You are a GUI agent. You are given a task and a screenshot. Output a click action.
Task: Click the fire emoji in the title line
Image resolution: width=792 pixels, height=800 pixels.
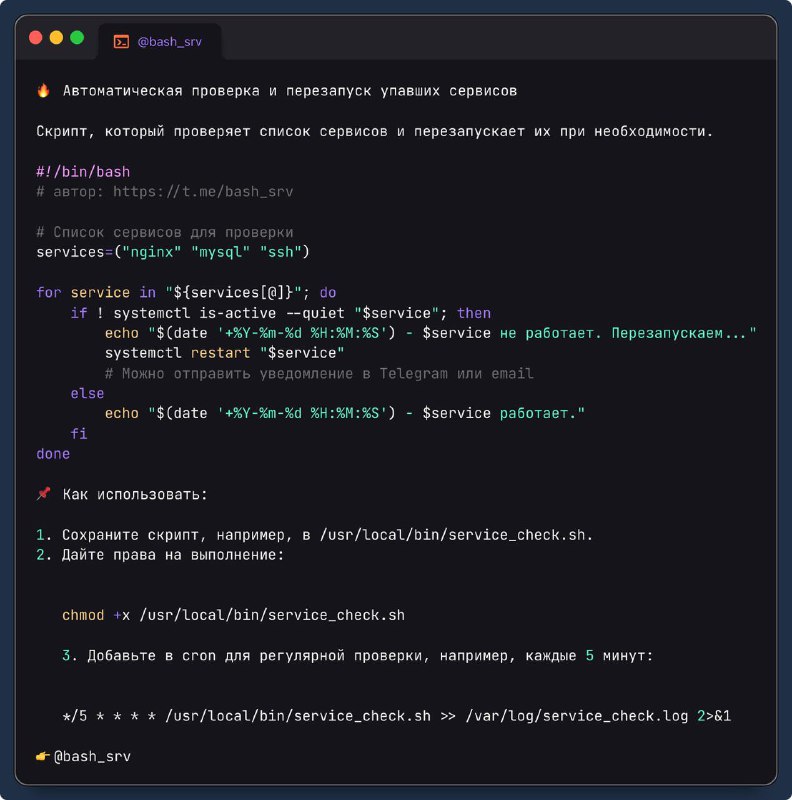(x=43, y=91)
